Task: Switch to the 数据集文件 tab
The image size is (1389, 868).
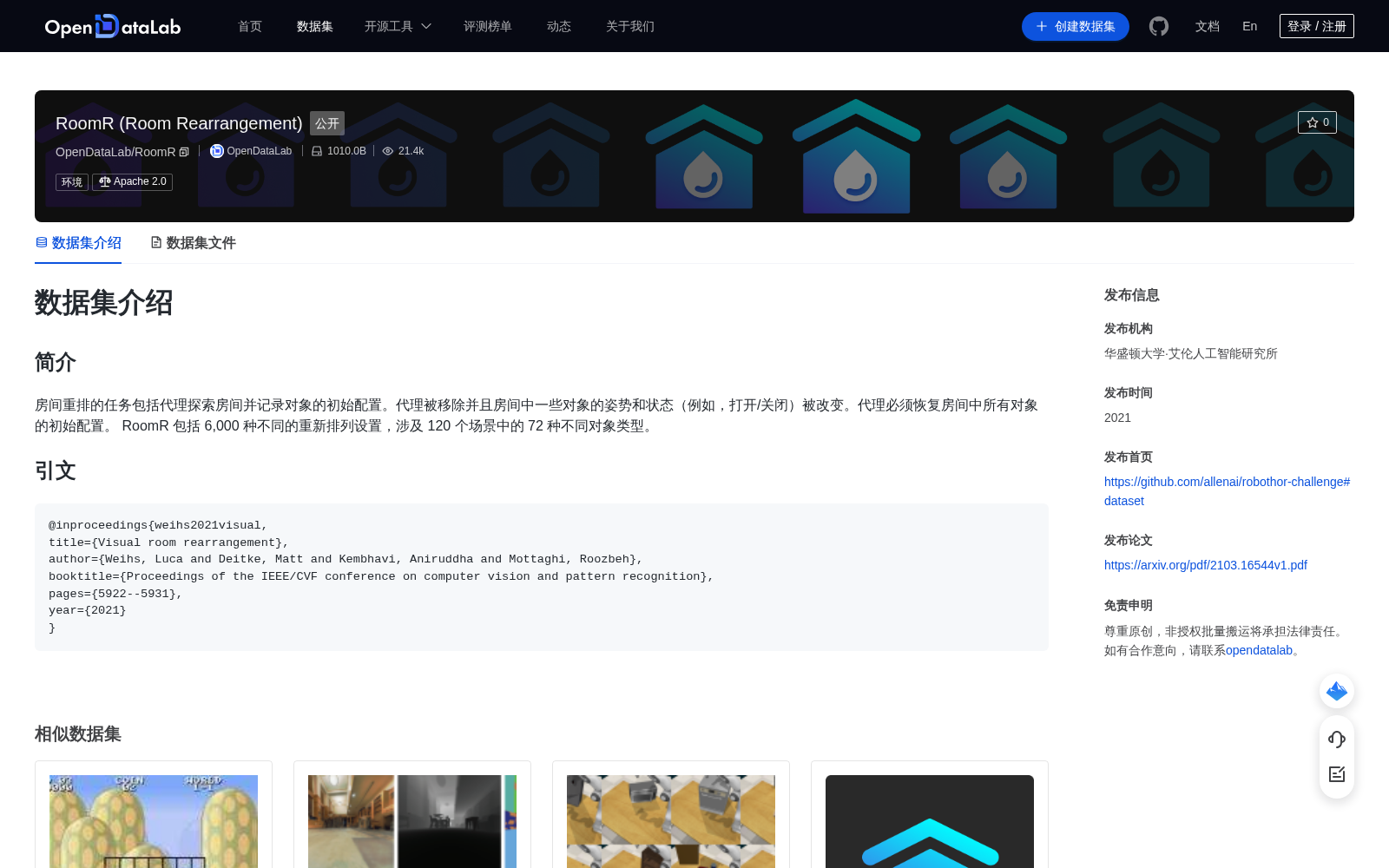Action: click(x=193, y=243)
